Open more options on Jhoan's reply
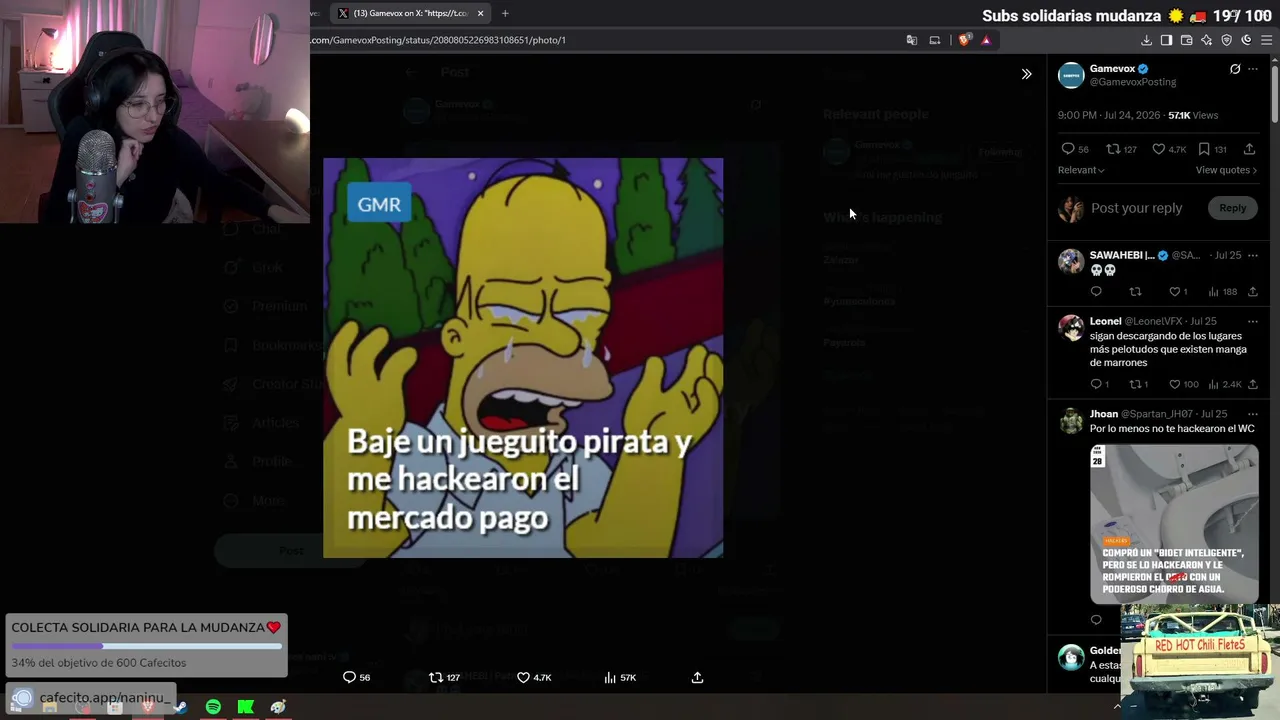The width and height of the screenshot is (1280, 720). pos(1253,414)
